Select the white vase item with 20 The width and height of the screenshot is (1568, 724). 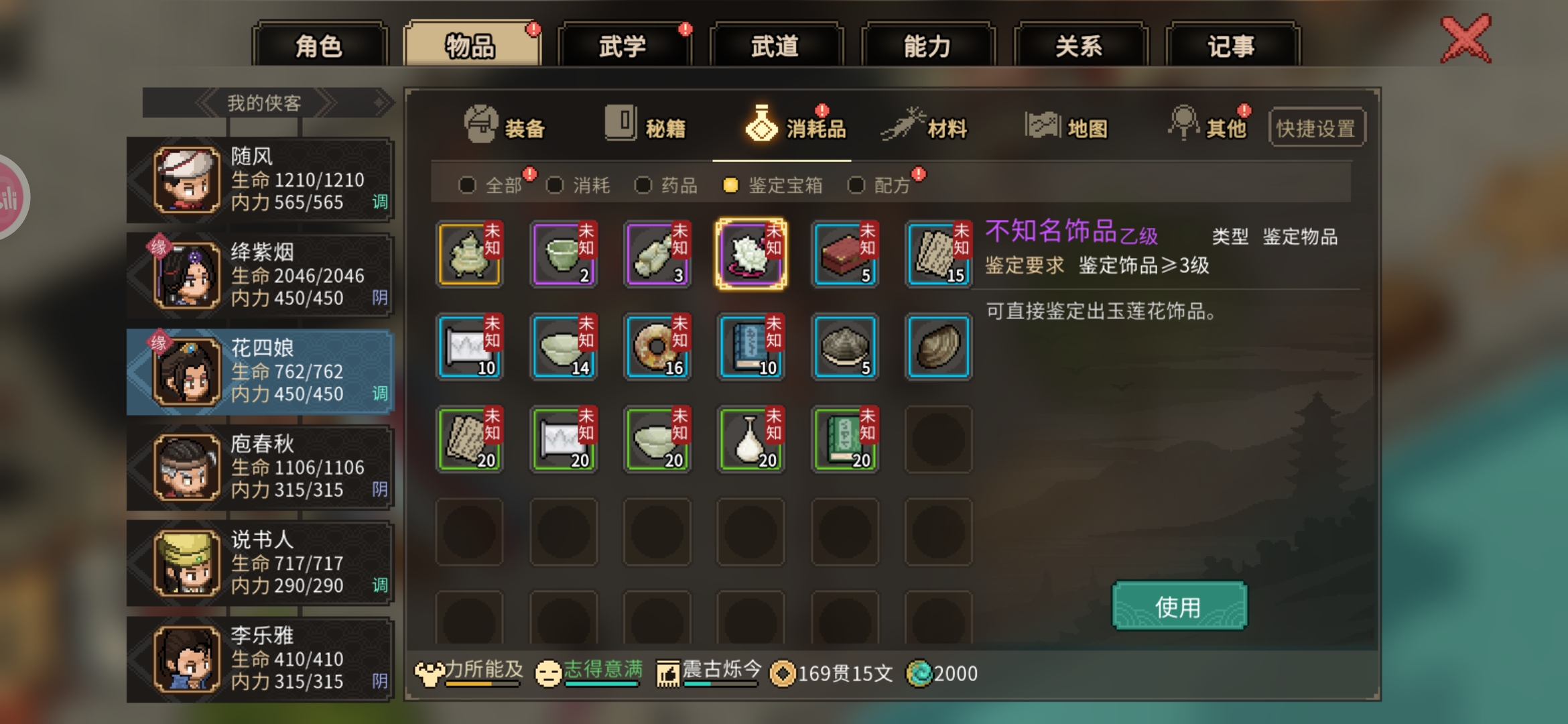[751, 440]
